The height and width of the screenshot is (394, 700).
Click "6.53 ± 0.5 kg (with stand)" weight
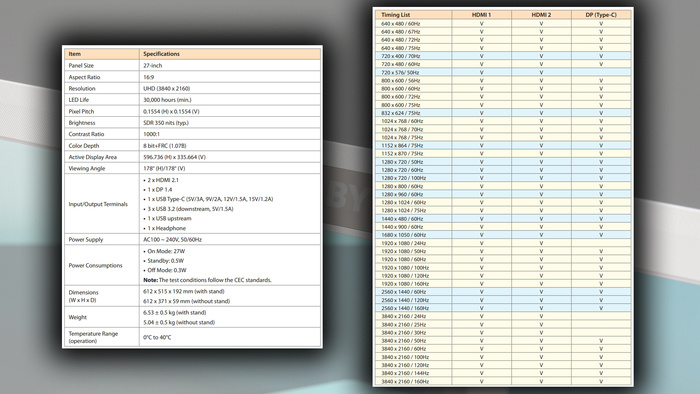[175, 313]
